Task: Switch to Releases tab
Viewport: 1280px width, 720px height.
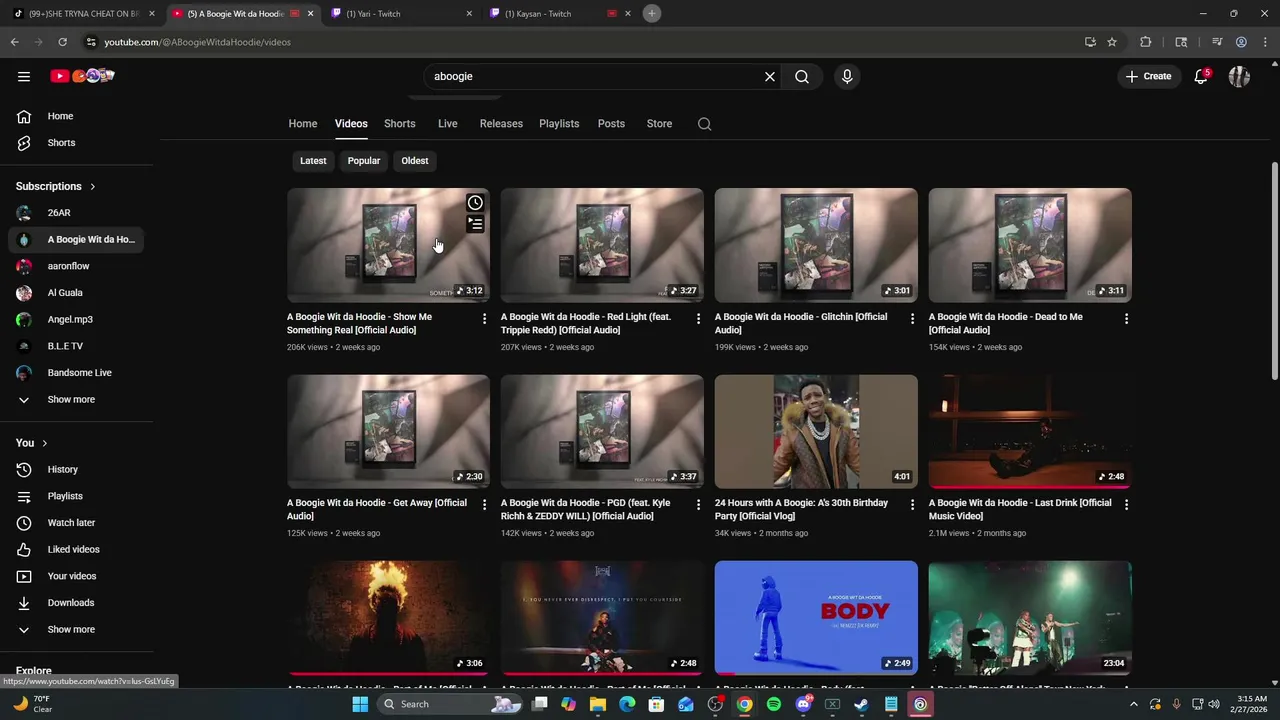Action: tap(501, 124)
